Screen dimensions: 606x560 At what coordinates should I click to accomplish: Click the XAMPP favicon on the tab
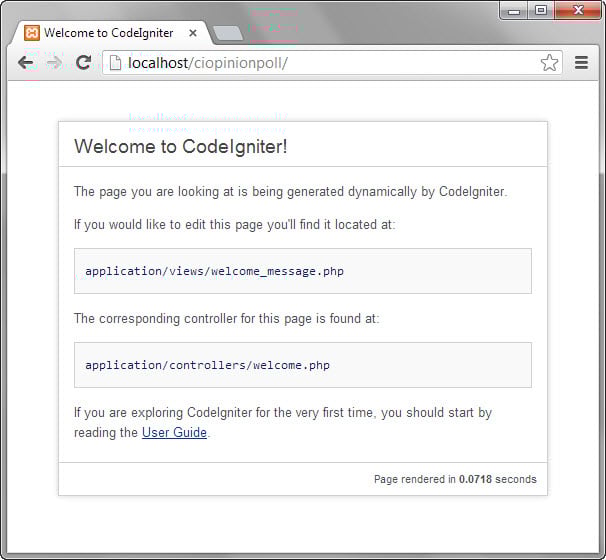(32, 33)
